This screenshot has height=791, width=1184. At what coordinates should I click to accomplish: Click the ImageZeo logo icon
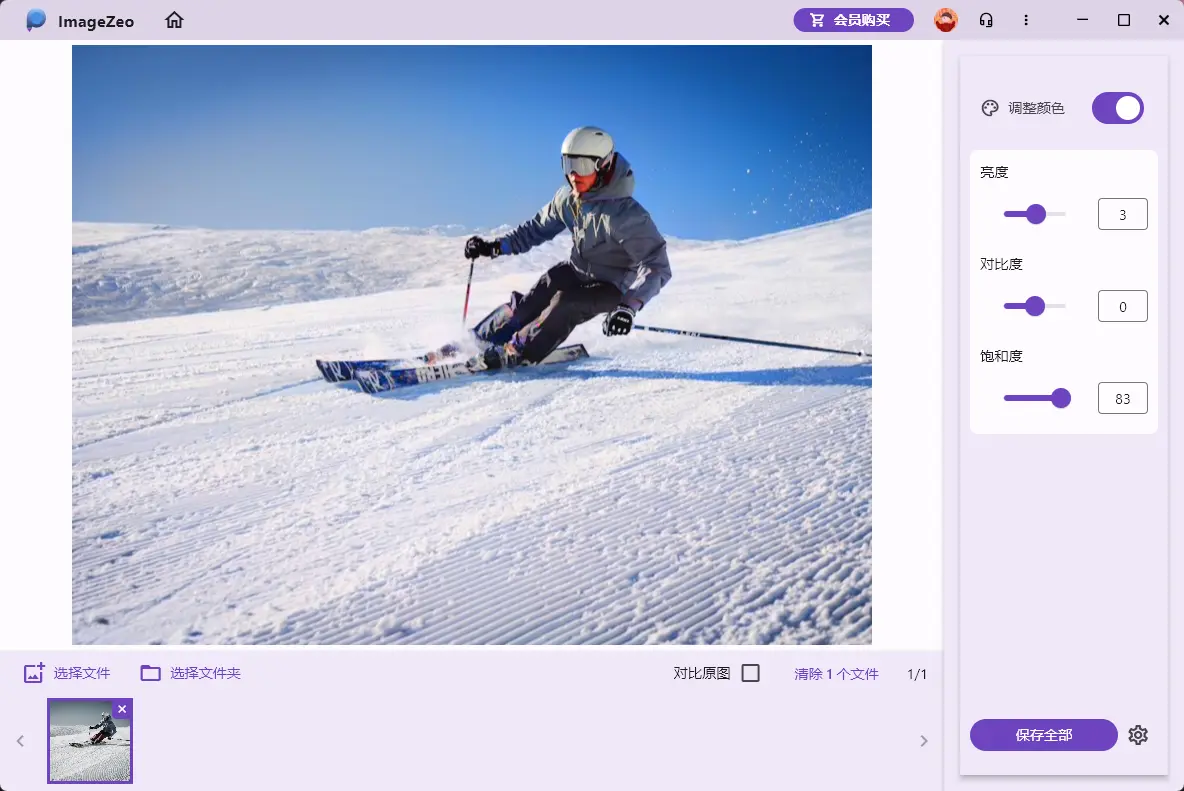(x=37, y=20)
